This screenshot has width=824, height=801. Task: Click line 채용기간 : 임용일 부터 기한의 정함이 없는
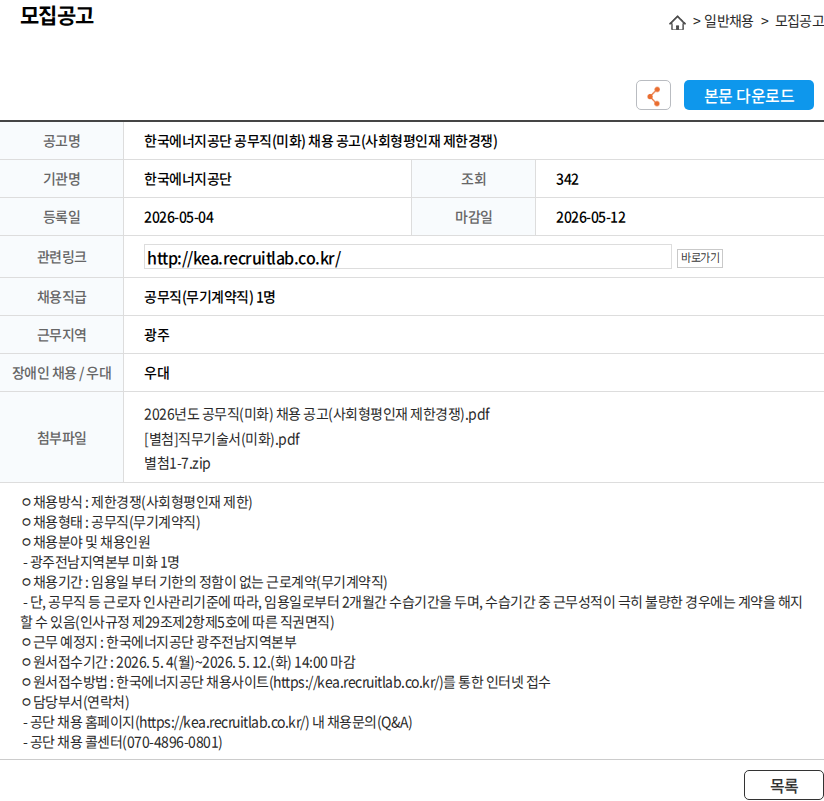click(x=204, y=582)
